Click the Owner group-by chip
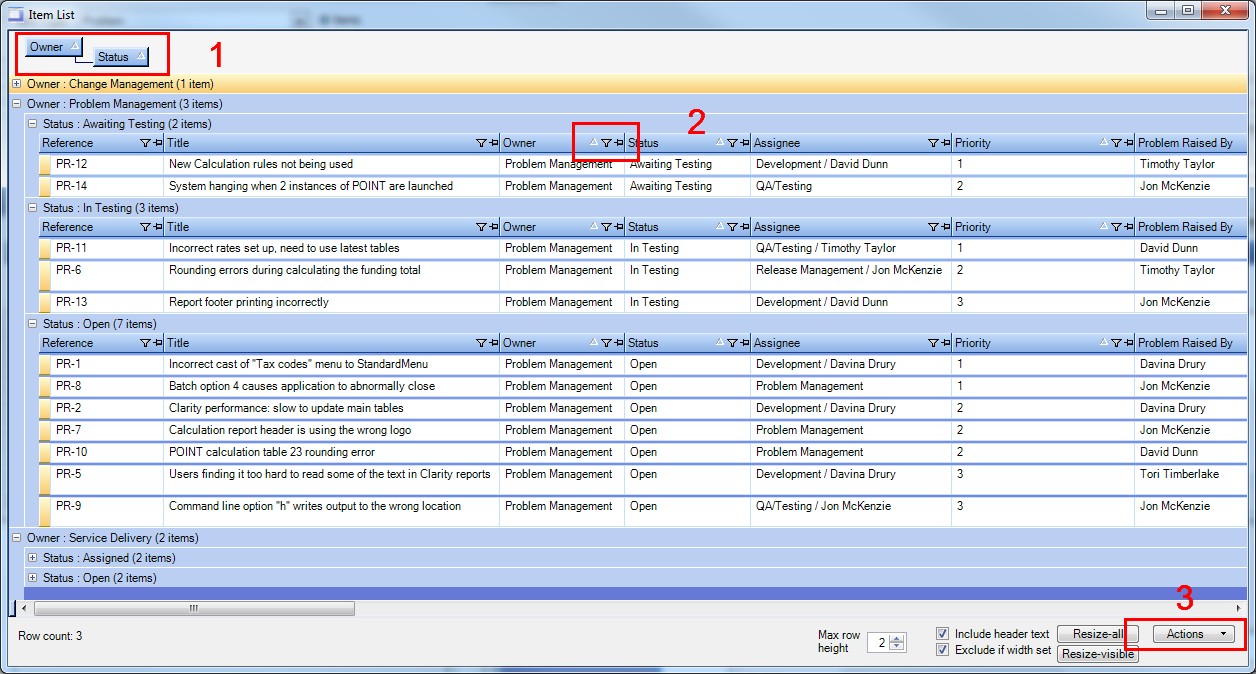 click(x=54, y=47)
